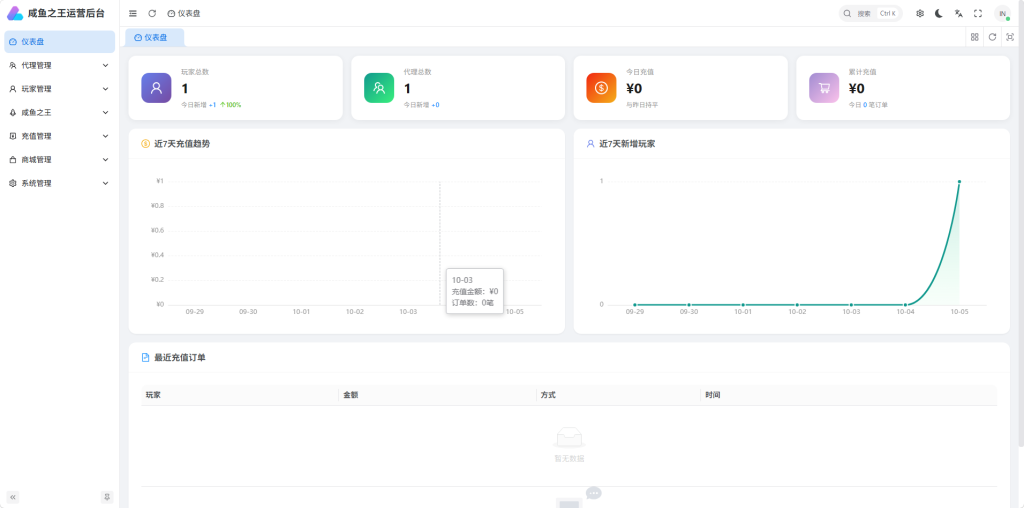
Task: Click the pin icon at sidebar bottom
Action: [x=107, y=497]
